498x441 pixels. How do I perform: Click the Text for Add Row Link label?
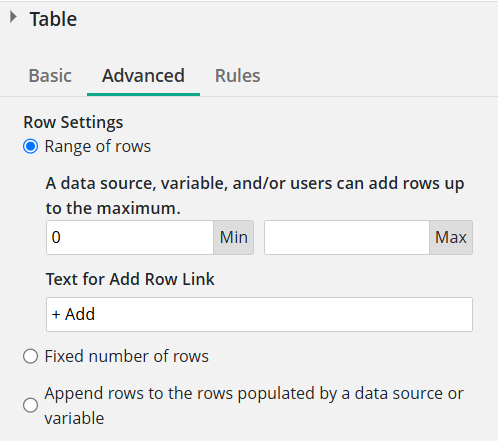pyautogui.click(x=130, y=279)
